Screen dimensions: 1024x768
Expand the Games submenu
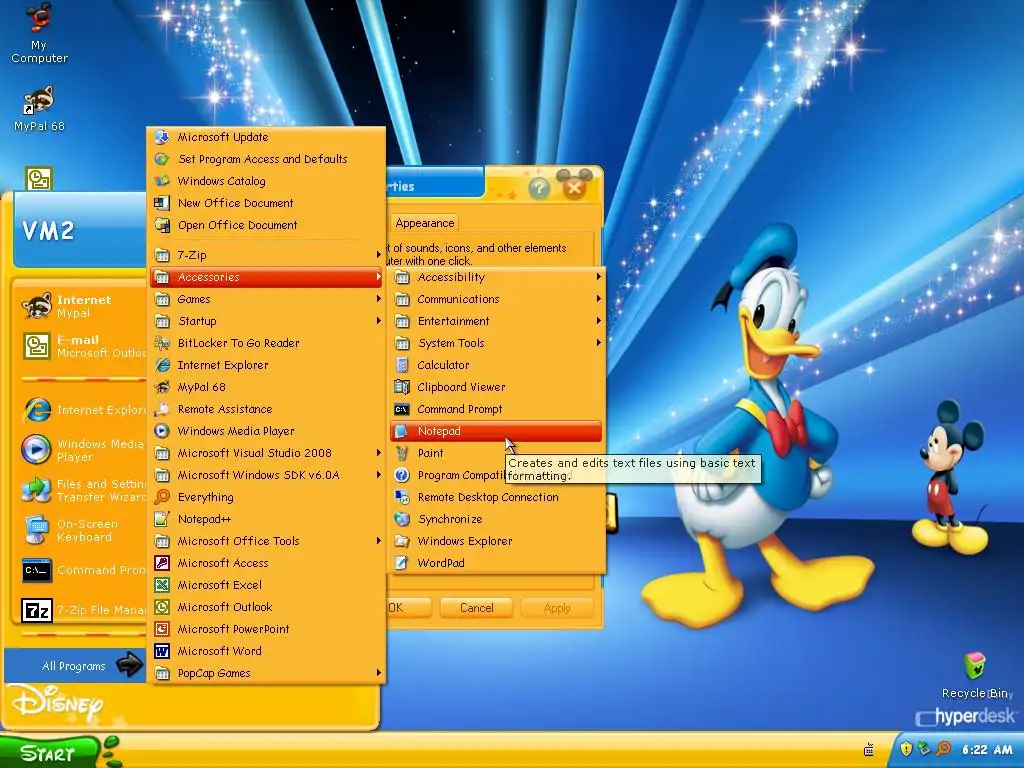click(x=266, y=299)
